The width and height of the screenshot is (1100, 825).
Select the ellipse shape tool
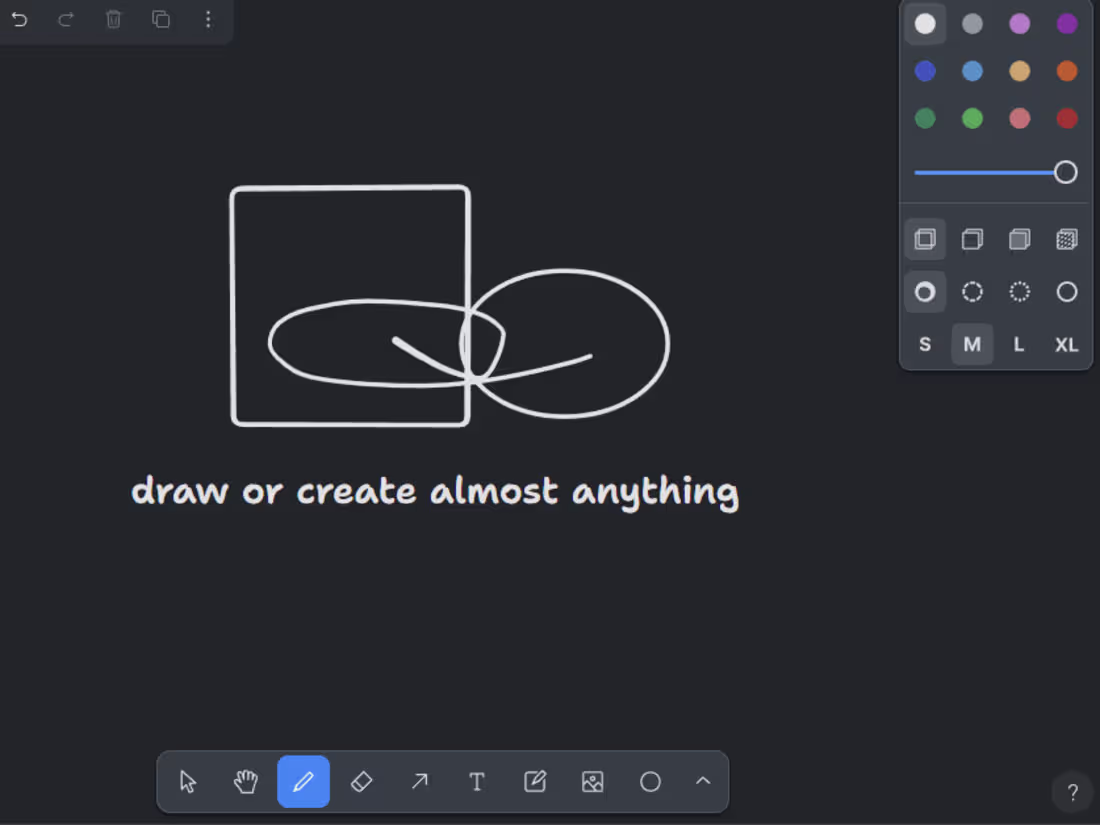(651, 782)
